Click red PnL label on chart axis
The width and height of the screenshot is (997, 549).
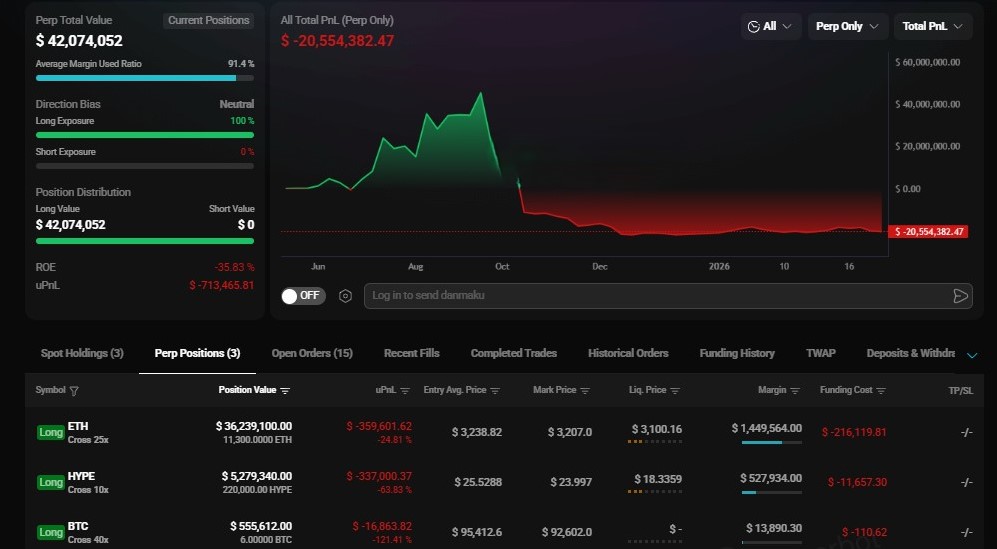pos(928,232)
